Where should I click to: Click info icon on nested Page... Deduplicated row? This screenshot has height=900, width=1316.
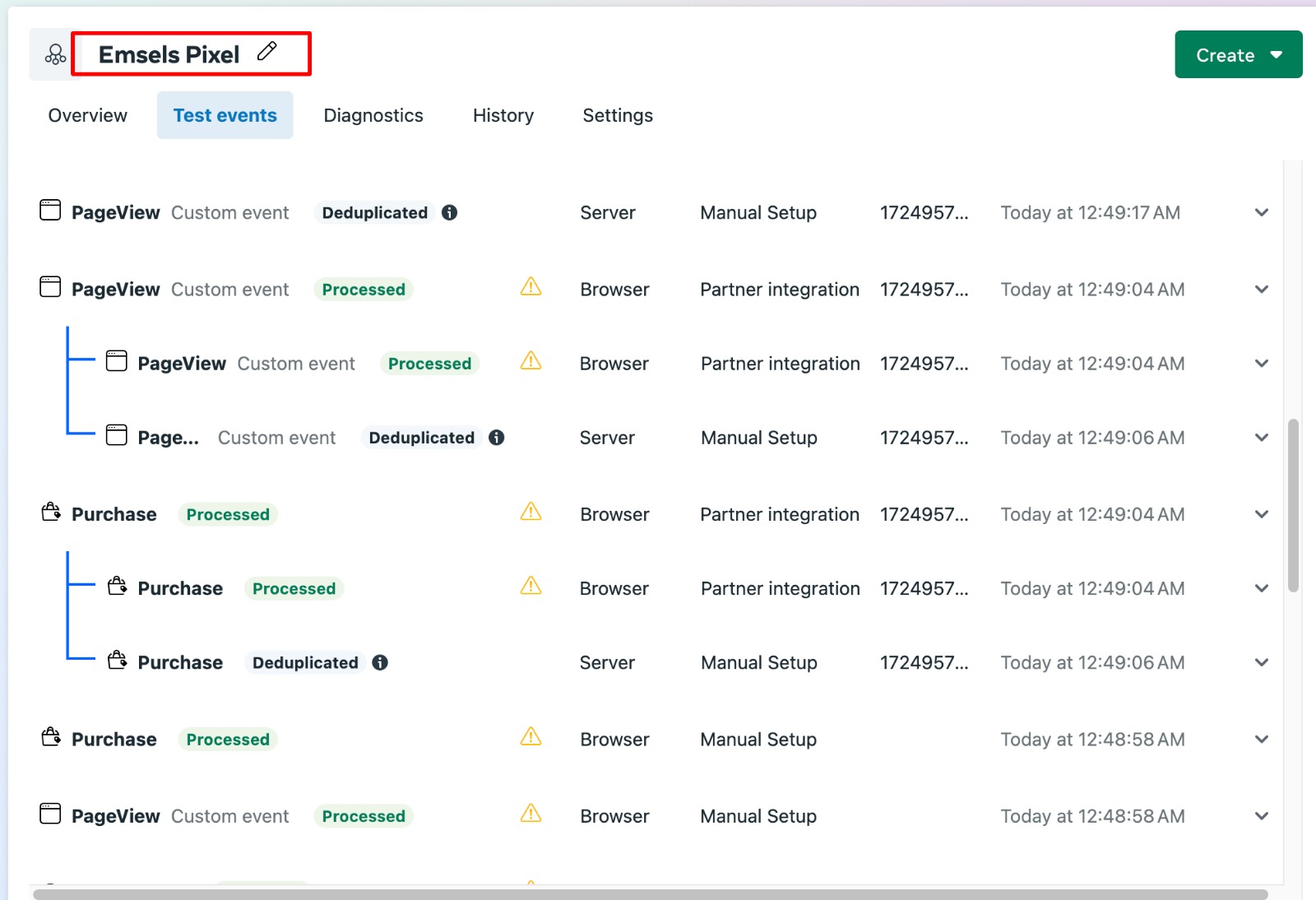coord(496,438)
